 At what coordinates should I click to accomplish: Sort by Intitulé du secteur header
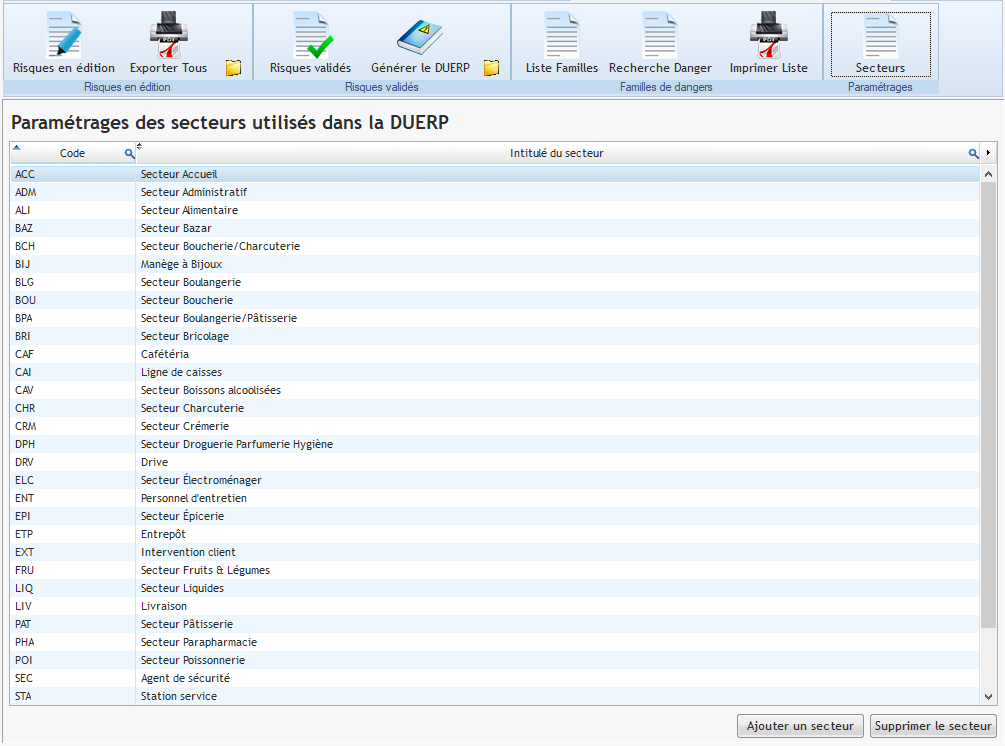pos(556,154)
